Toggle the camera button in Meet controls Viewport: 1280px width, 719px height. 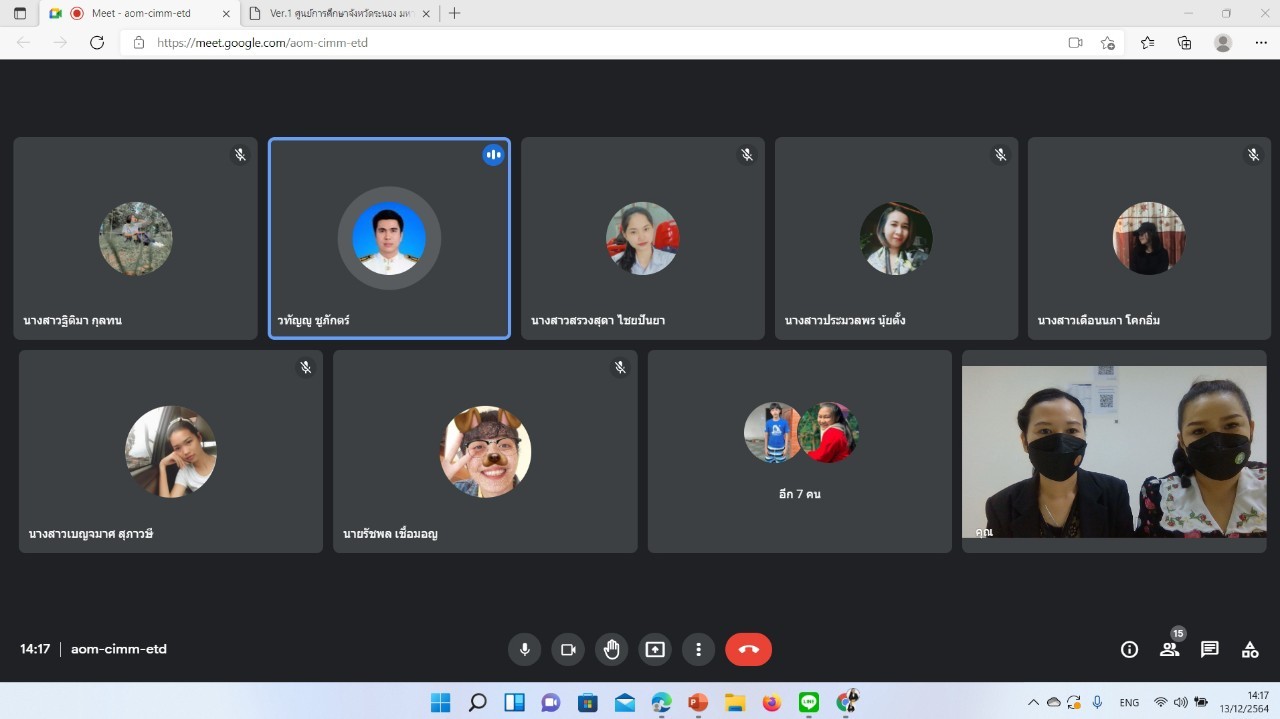(x=568, y=649)
